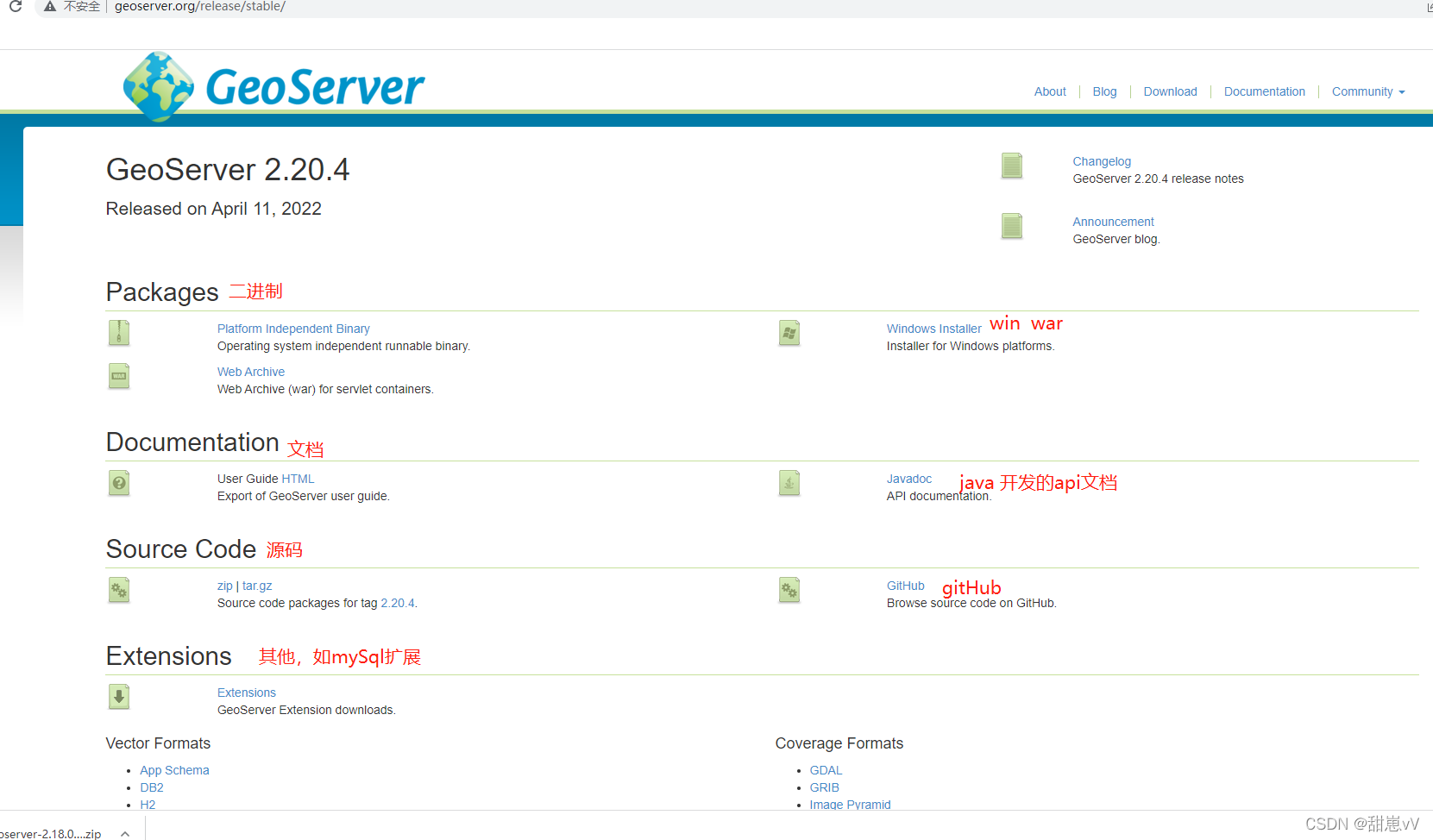Open the Image Pyramid link
The height and width of the screenshot is (840, 1433).
point(850,805)
